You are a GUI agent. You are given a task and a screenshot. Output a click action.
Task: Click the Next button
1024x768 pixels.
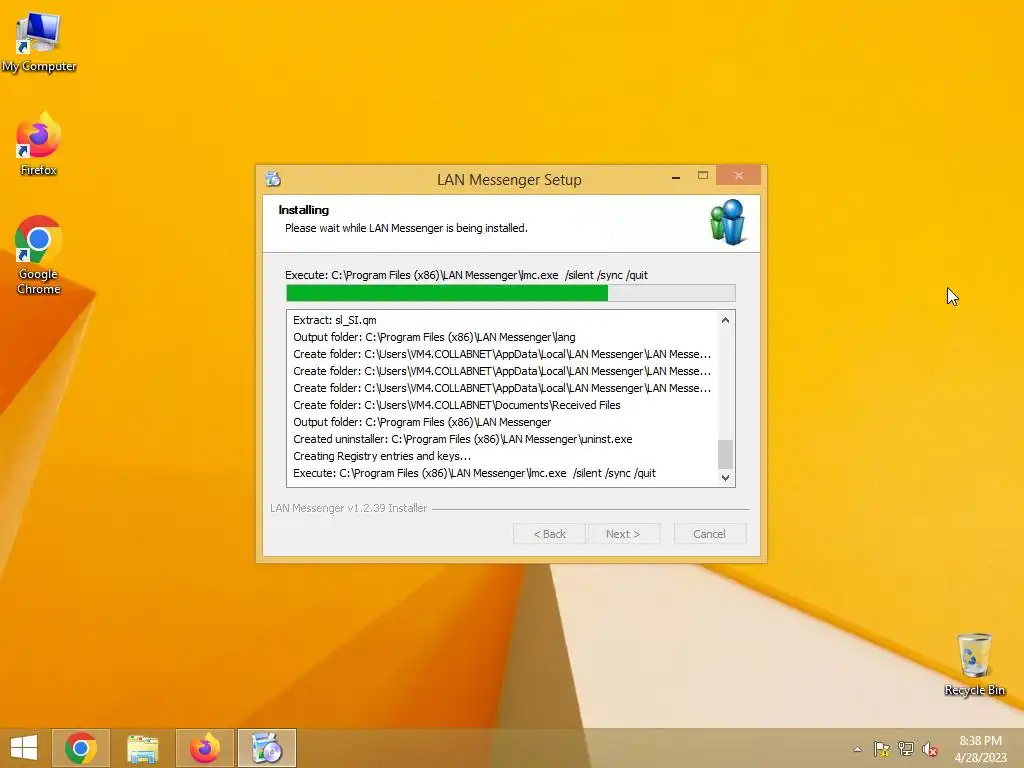623,534
